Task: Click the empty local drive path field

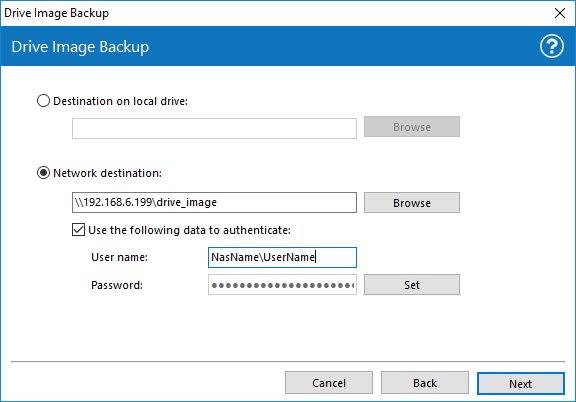Action: click(214, 128)
